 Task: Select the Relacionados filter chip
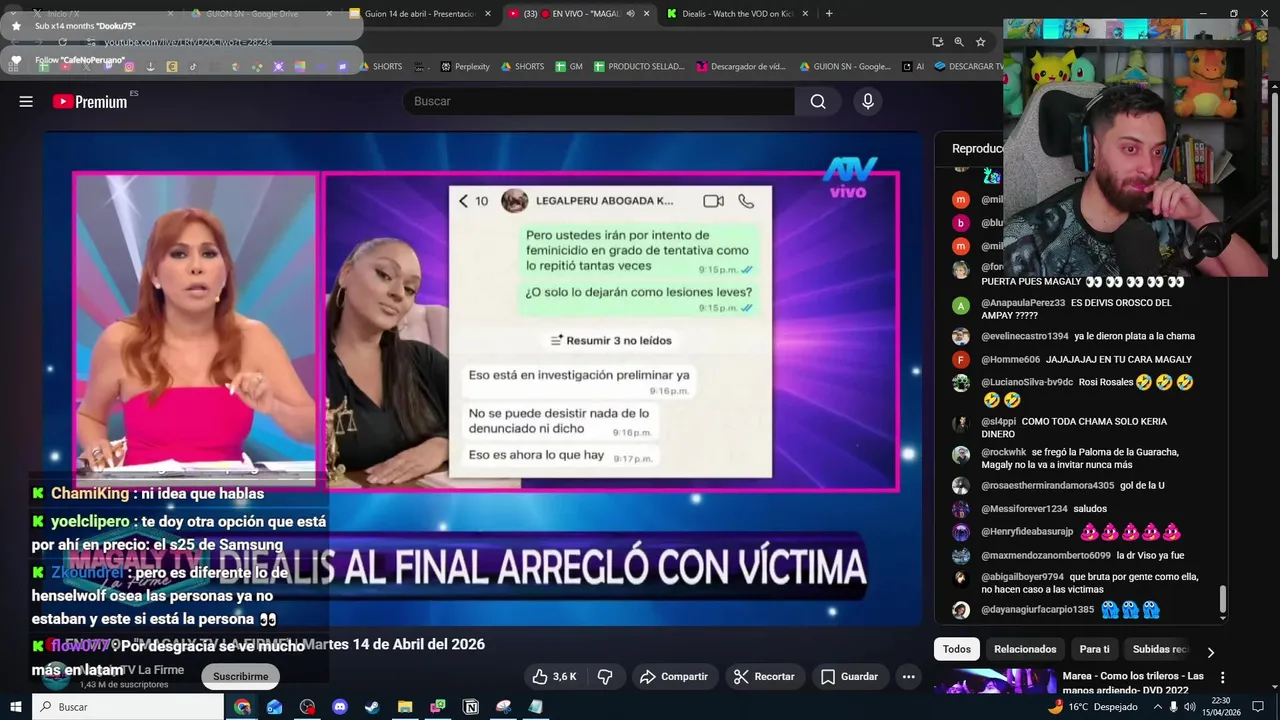coord(1025,649)
